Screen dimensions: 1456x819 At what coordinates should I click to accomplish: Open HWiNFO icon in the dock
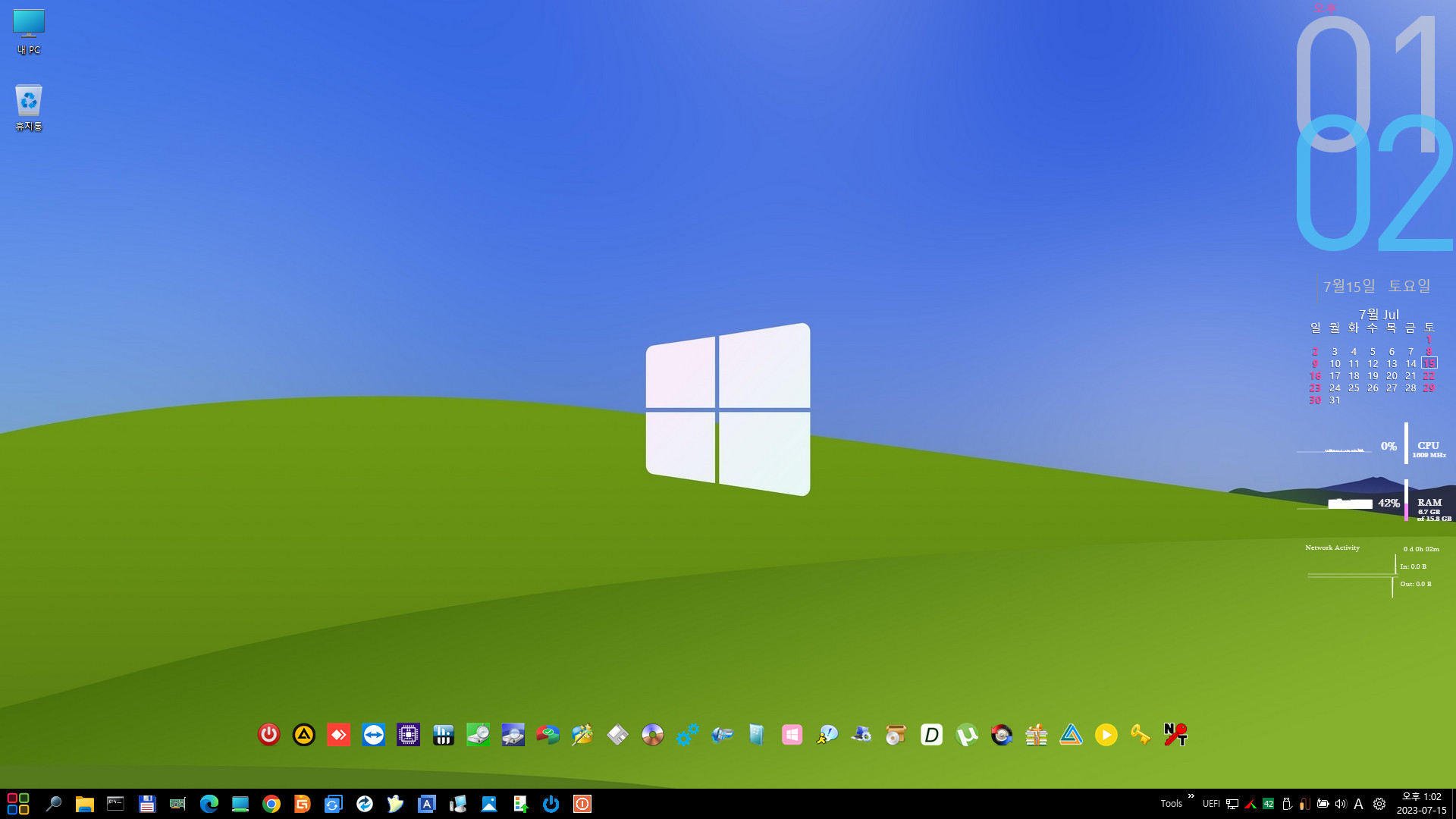click(x=444, y=734)
